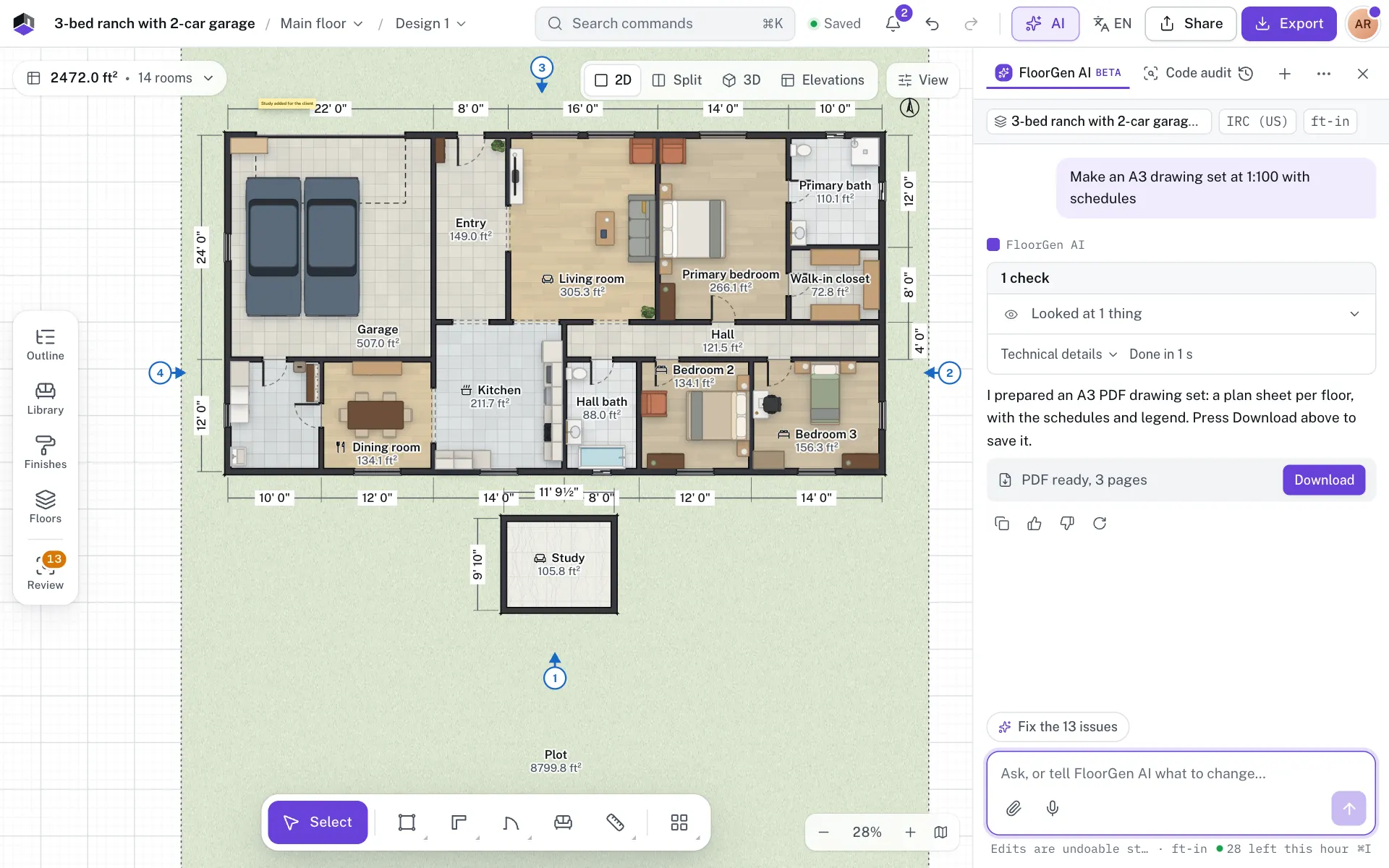Open a new chat tab
The width and height of the screenshot is (1389, 868).
pyautogui.click(x=1285, y=74)
